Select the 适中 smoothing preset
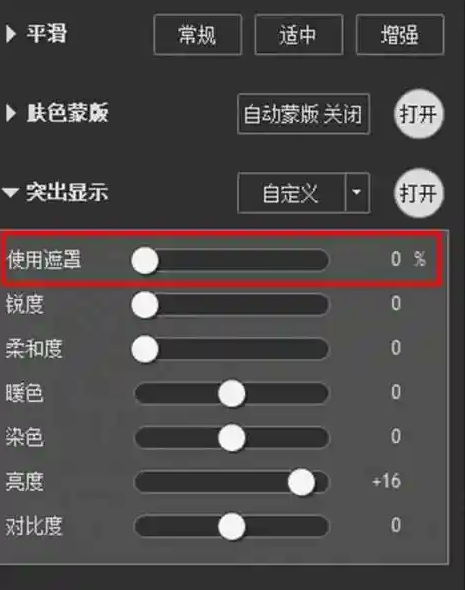This screenshot has height=590, width=465. [299, 35]
